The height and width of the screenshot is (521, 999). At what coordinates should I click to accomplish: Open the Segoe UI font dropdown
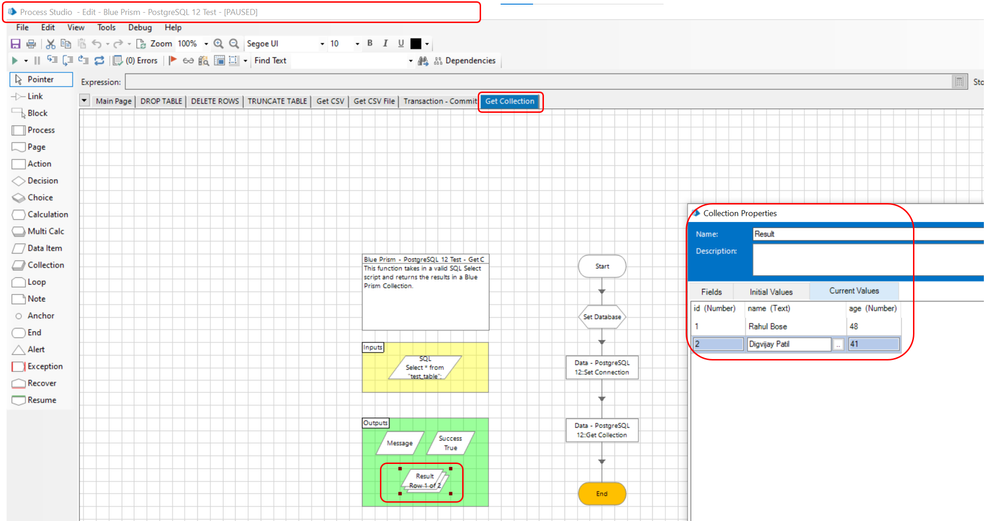click(x=322, y=44)
